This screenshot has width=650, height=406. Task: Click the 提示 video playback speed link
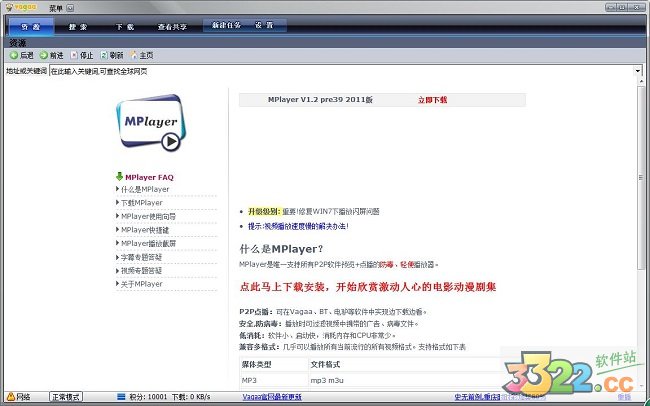point(298,226)
